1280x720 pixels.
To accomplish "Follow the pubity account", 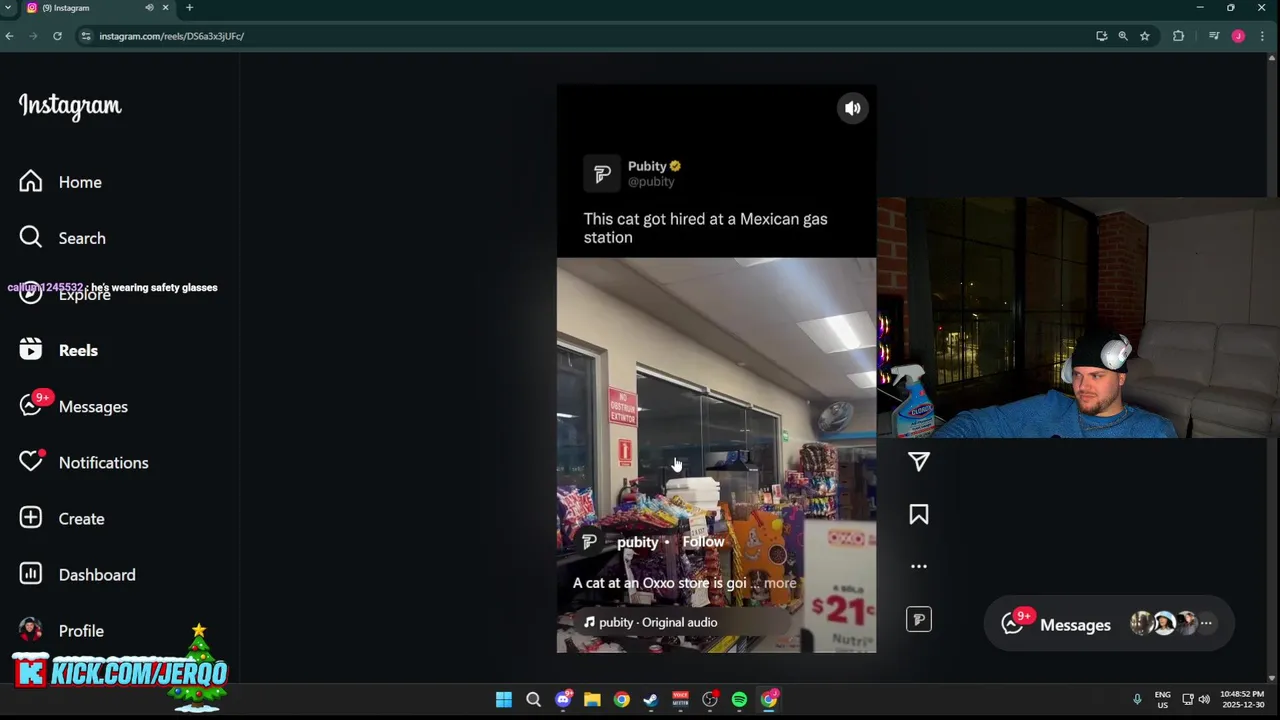I will pyautogui.click(x=703, y=542).
